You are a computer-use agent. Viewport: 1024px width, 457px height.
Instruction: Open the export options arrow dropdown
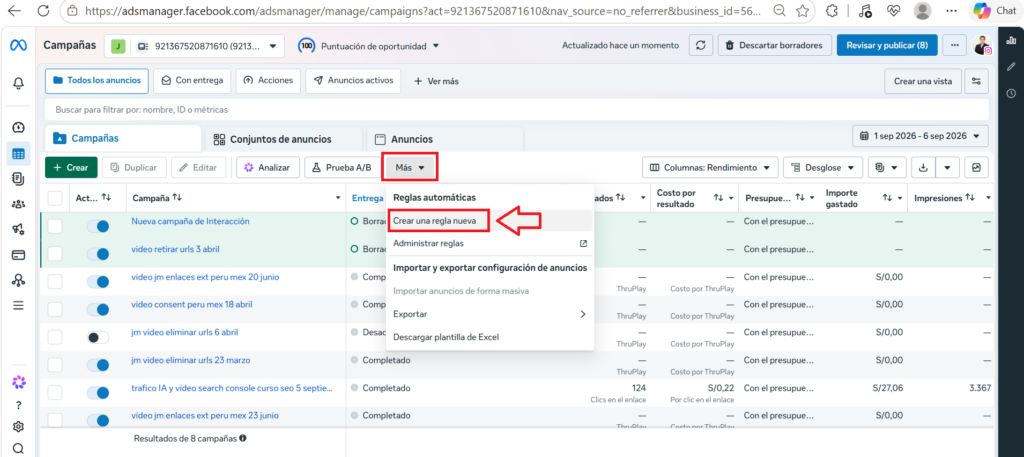click(x=947, y=168)
